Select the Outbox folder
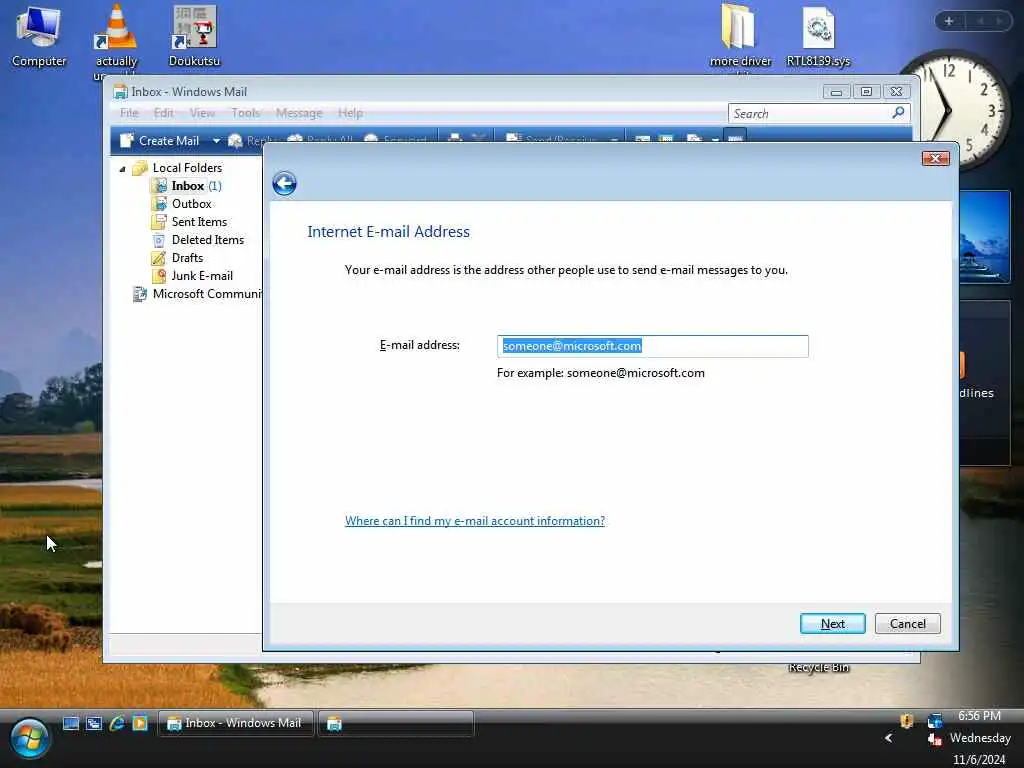1024x768 pixels. pos(182,204)
